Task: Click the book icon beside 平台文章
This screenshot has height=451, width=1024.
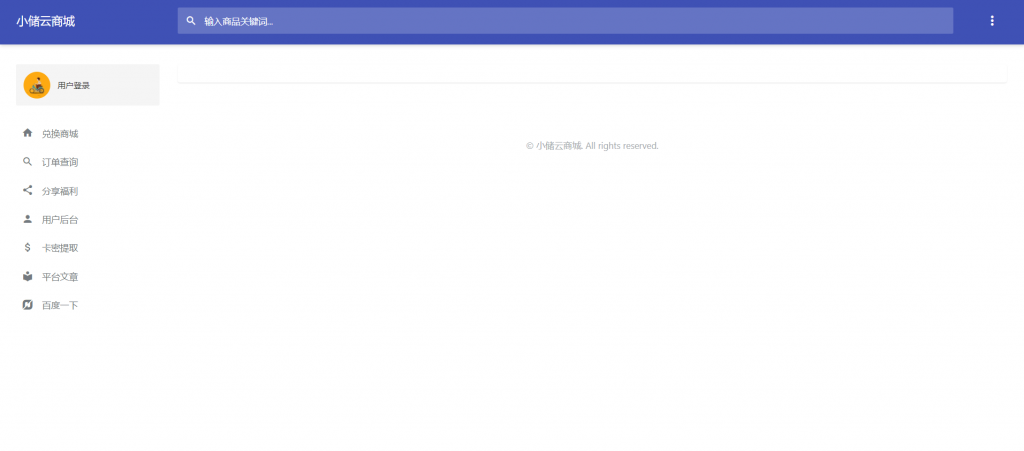Action: 28,276
